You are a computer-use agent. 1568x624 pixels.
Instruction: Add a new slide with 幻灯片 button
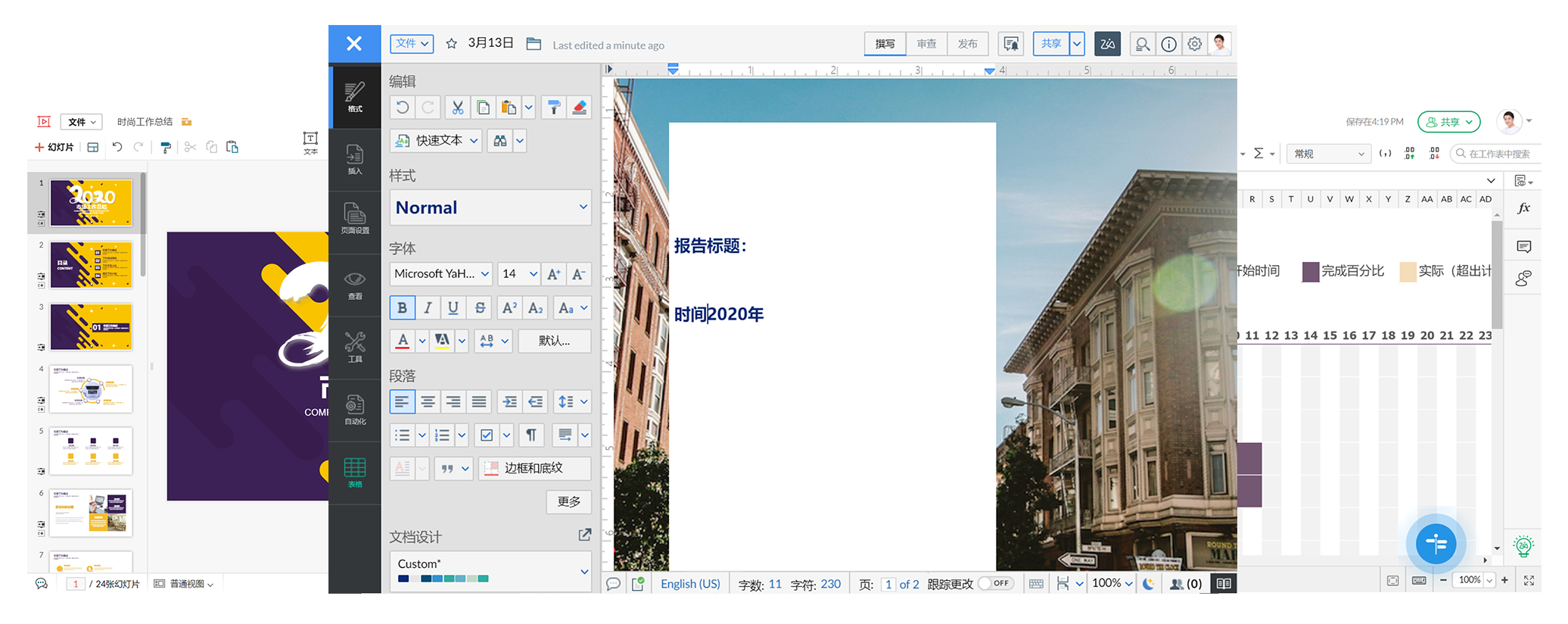pyautogui.click(x=54, y=147)
